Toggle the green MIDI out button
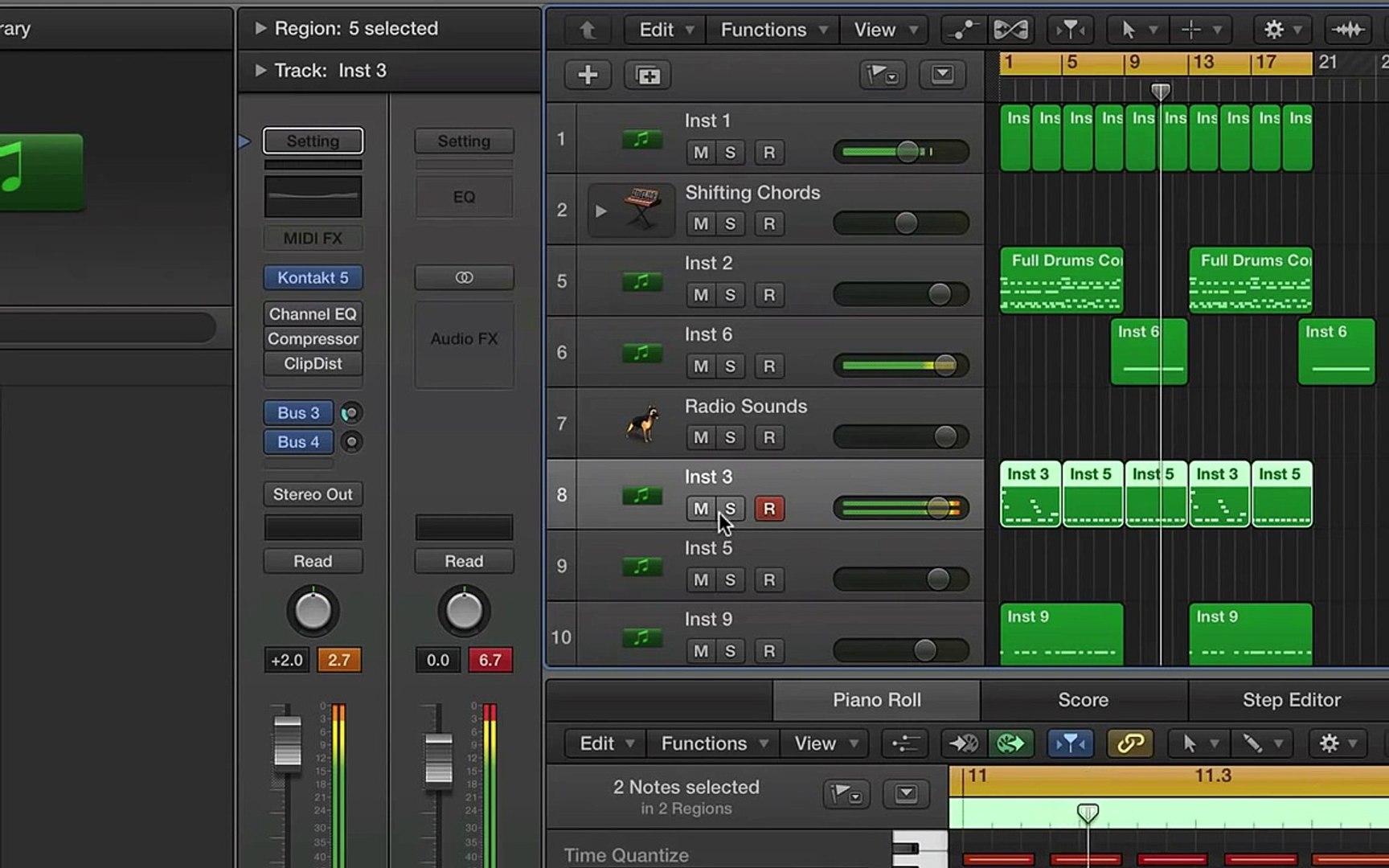Image resolution: width=1389 pixels, height=868 pixels. tap(1010, 743)
